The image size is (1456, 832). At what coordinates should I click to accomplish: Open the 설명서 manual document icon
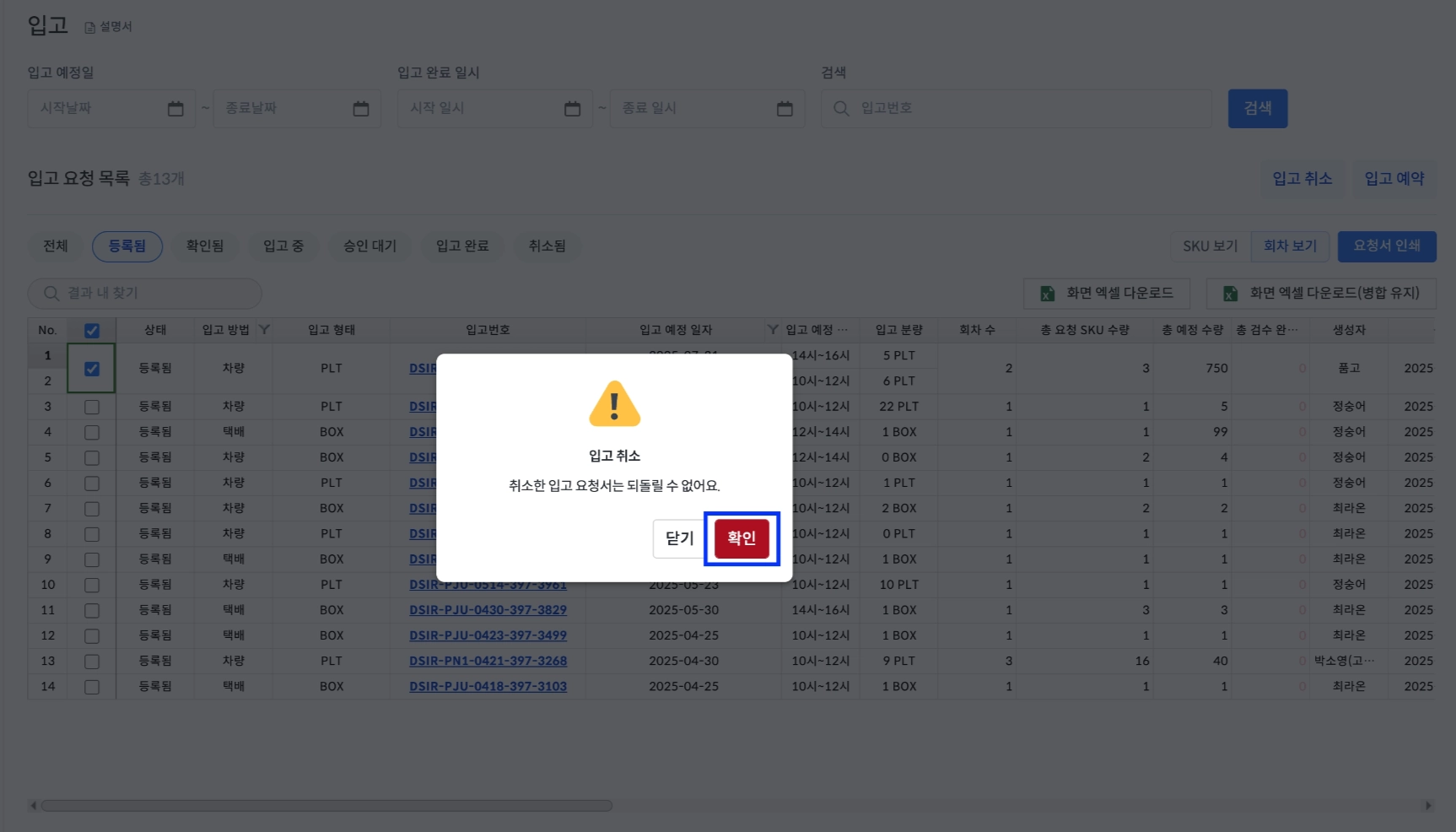(89, 27)
